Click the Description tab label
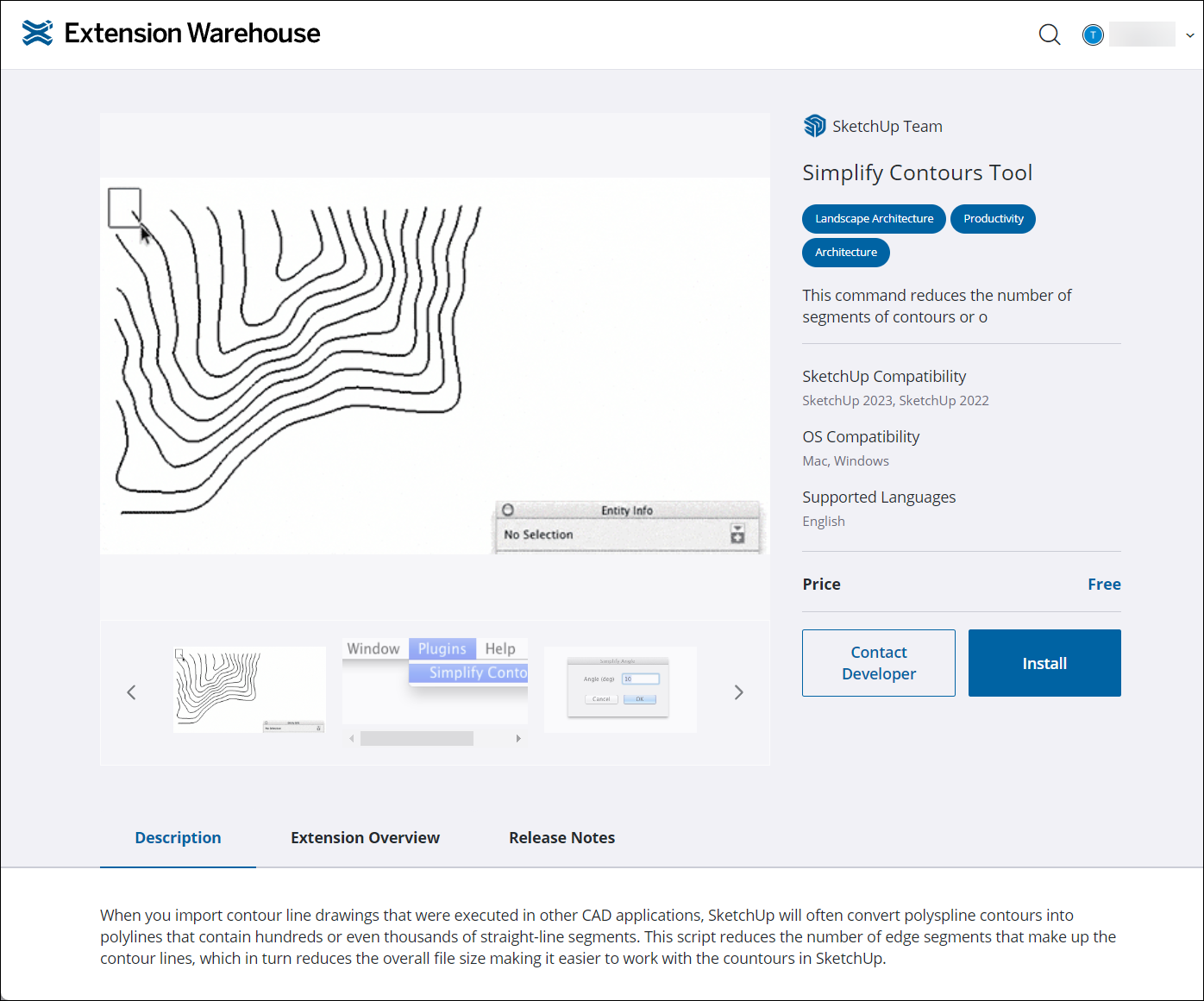The image size is (1204, 1001). tap(178, 837)
